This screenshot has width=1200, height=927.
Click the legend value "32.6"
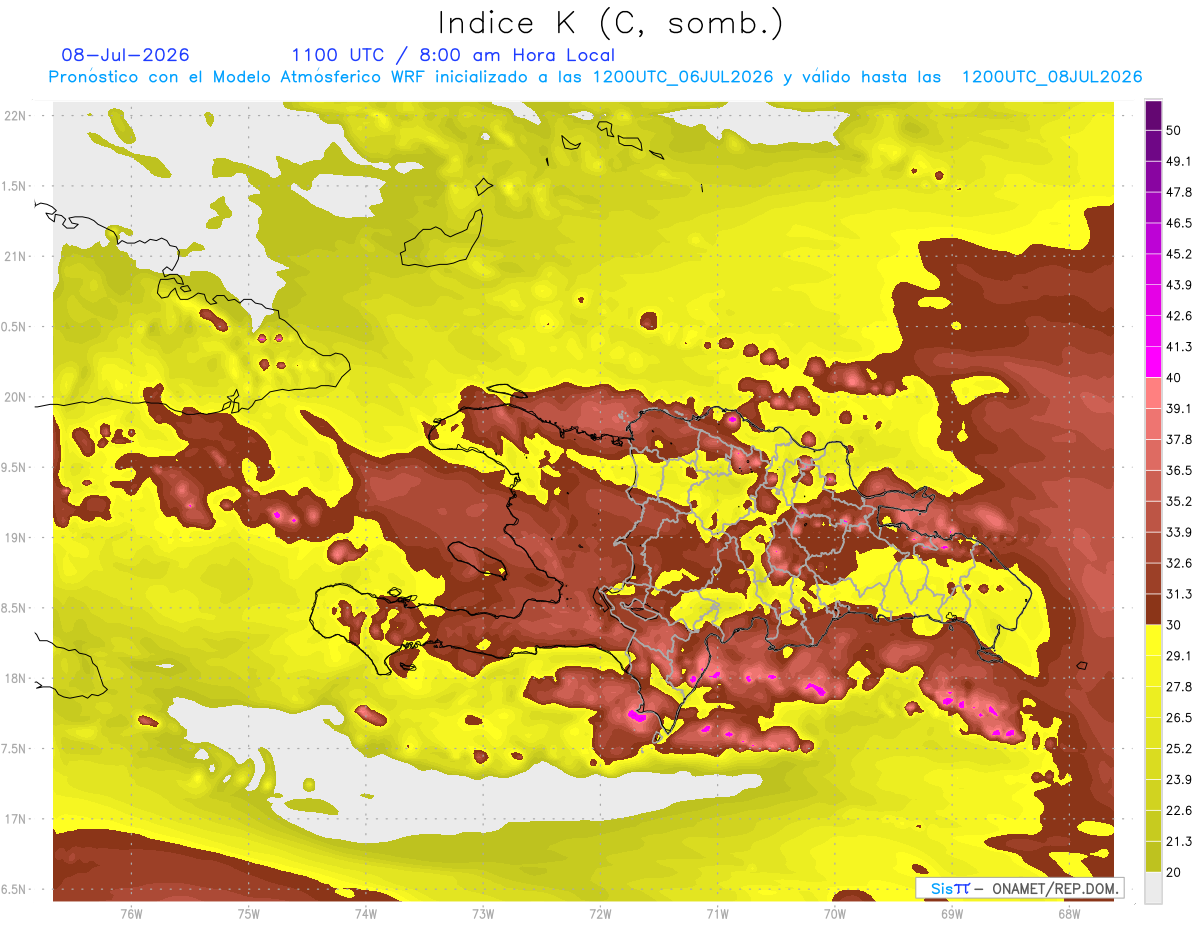click(1178, 563)
